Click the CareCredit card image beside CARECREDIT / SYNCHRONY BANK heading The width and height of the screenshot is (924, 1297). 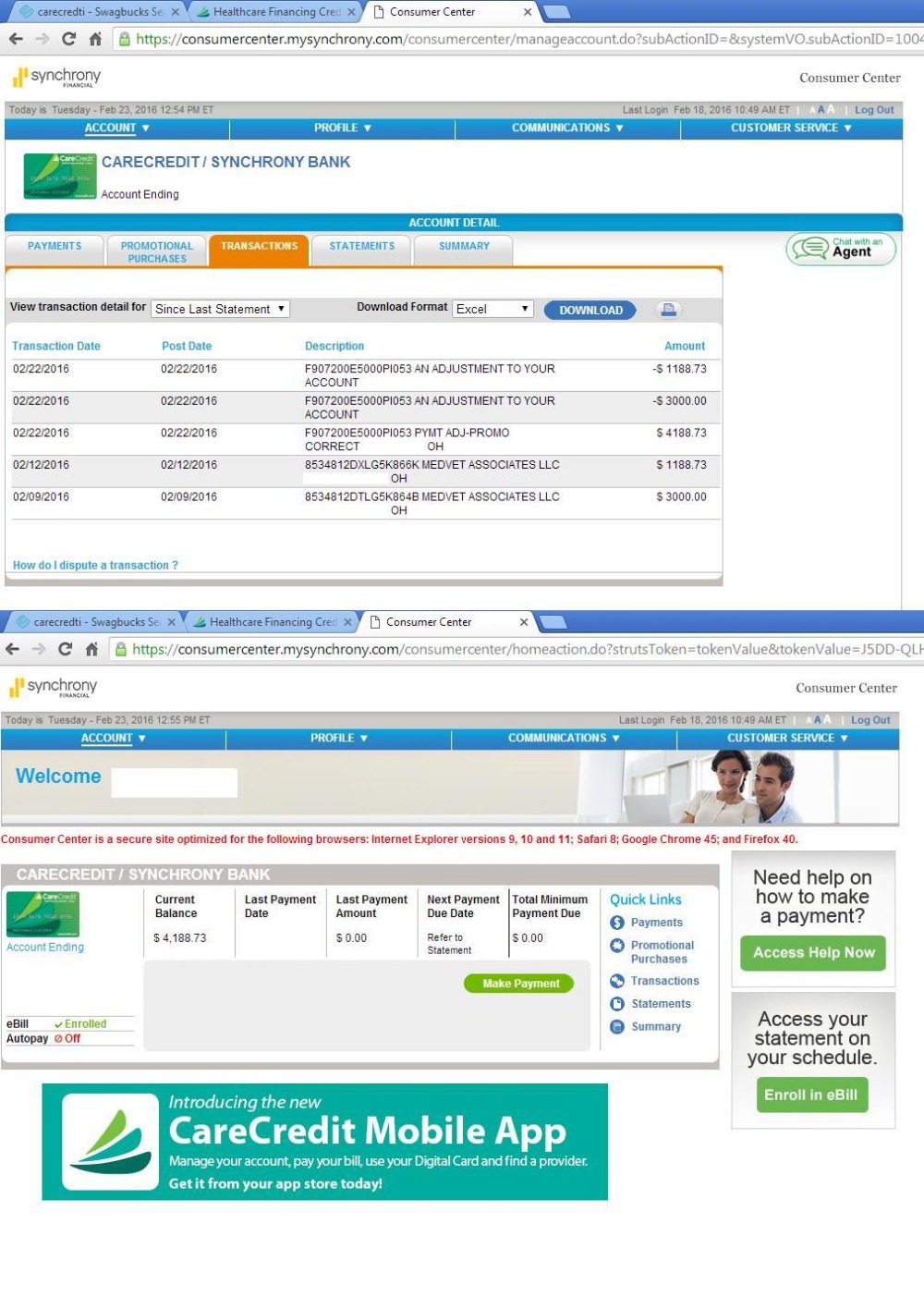click(x=60, y=177)
